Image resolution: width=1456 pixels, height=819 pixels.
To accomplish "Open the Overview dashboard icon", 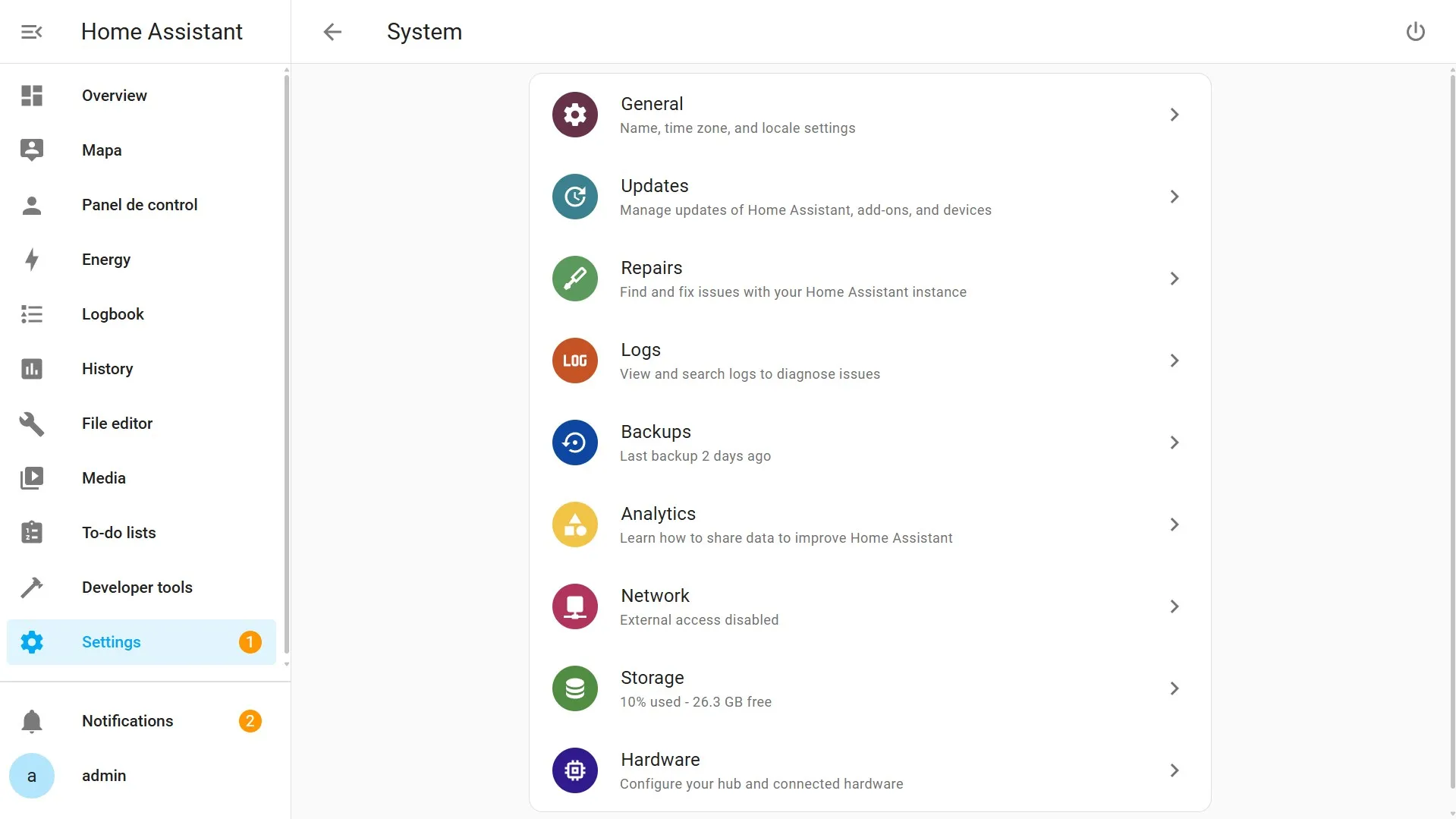I will [32, 96].
